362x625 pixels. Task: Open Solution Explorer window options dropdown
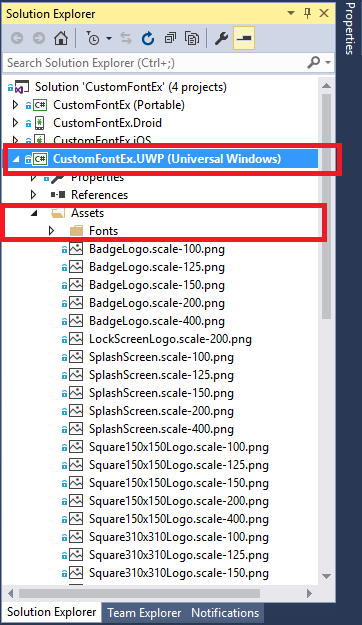coord(291,13)
